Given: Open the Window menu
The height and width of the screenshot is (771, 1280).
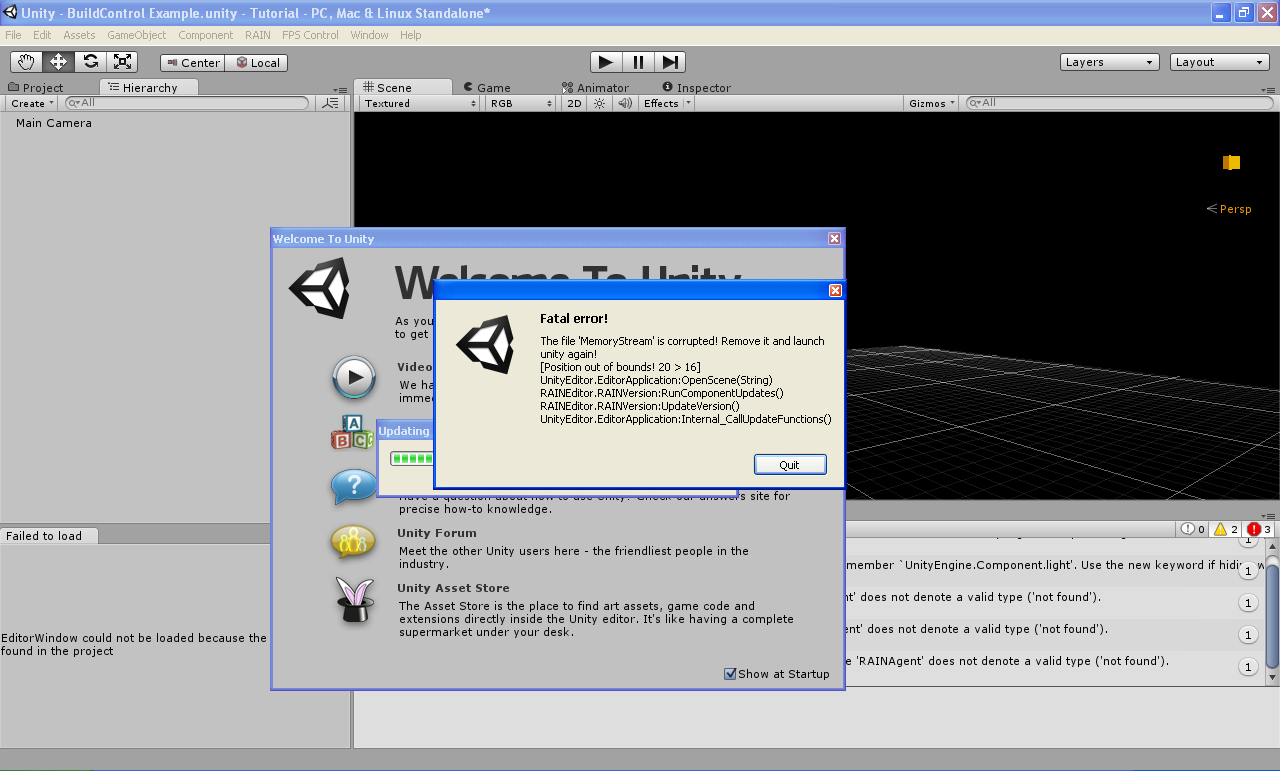Looking at the screenshot, I should click(x=369, y=35).
